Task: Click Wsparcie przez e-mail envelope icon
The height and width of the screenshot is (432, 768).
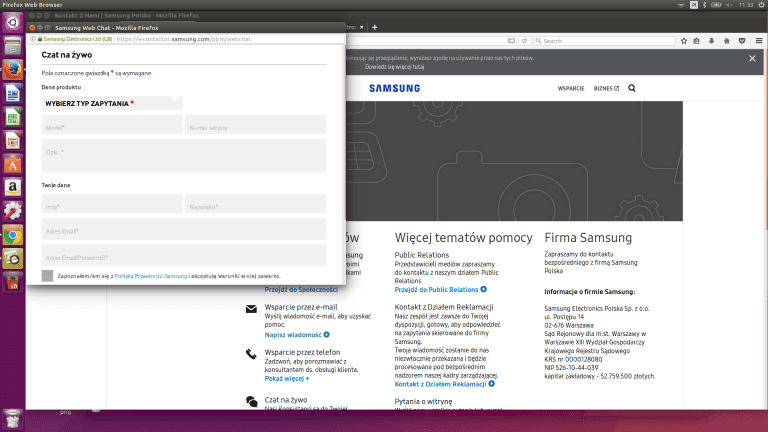Action: [x=251, y=309]
